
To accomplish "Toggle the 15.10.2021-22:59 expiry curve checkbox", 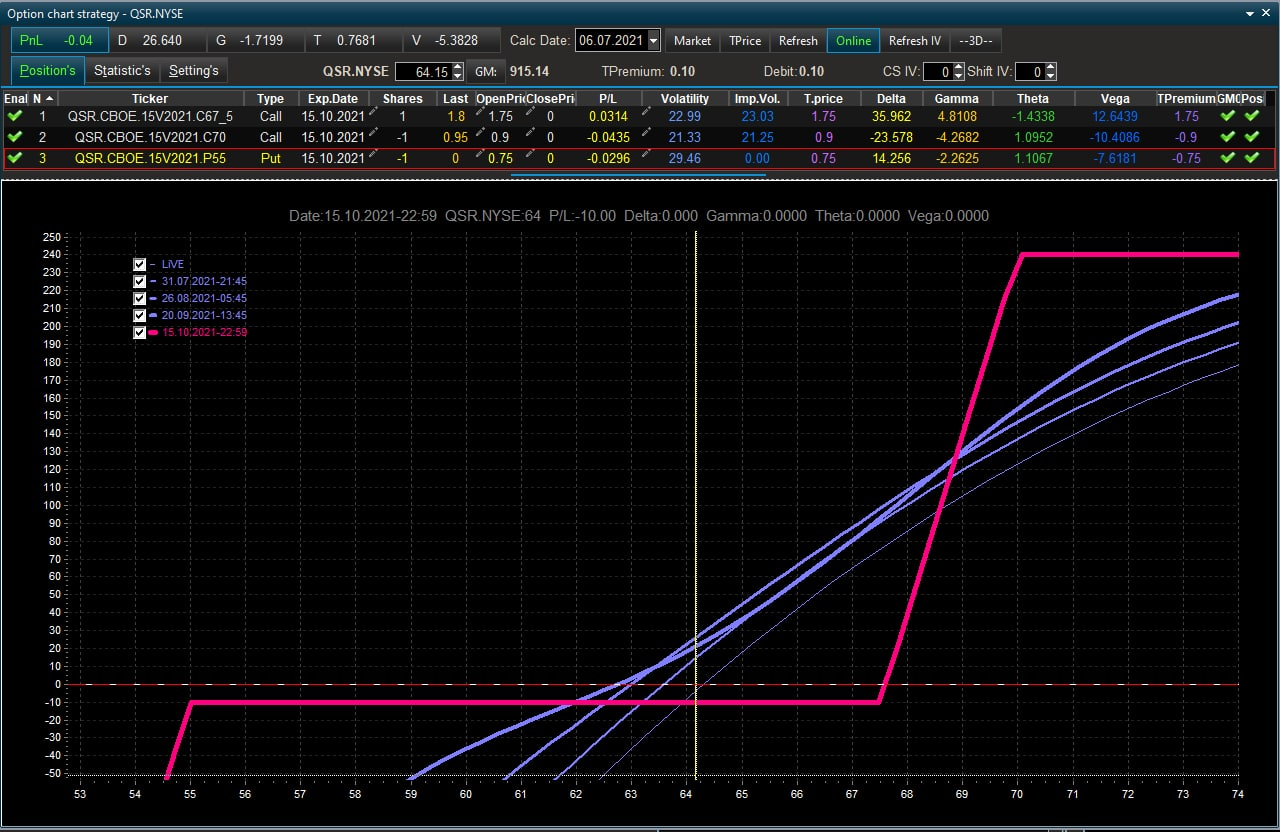I will coord(140,332).
